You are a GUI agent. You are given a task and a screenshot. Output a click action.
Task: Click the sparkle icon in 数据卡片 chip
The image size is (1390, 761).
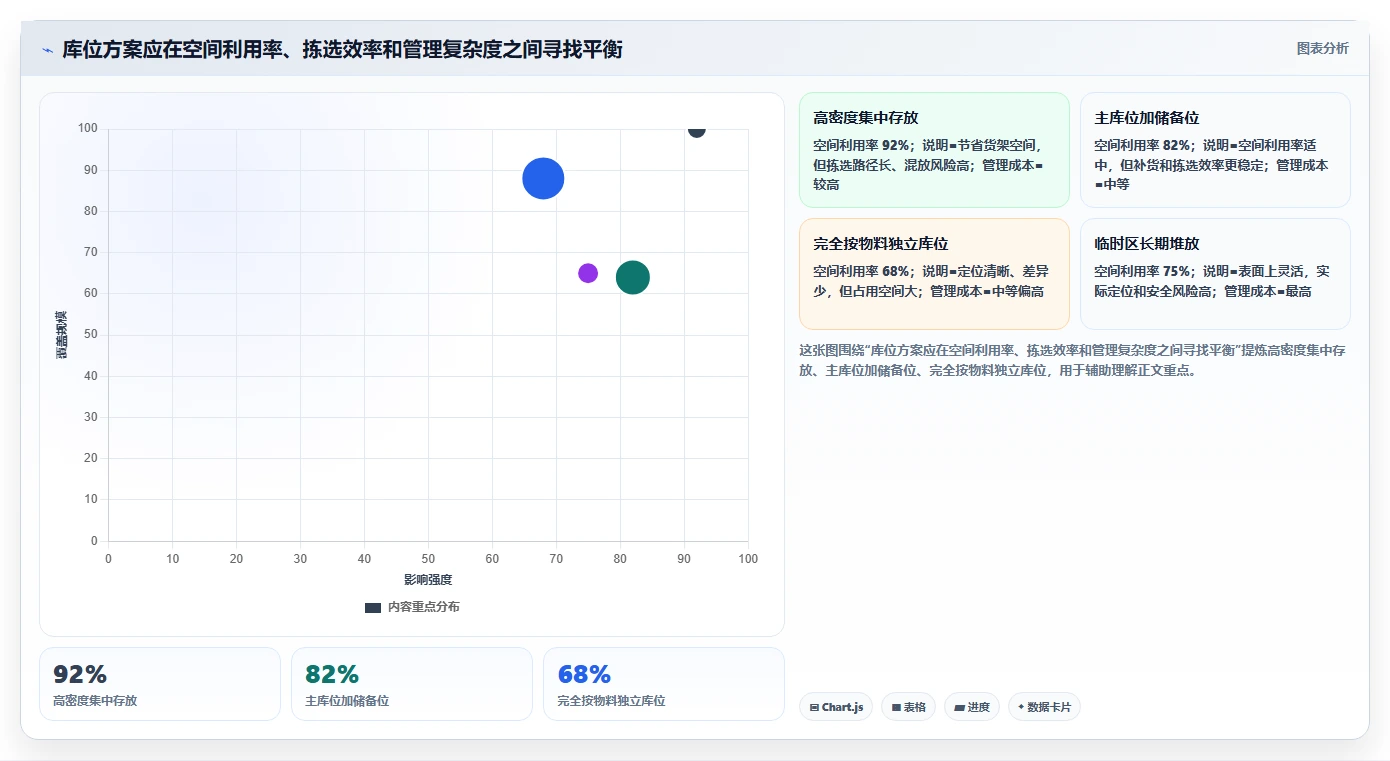tap(1021, 707)
